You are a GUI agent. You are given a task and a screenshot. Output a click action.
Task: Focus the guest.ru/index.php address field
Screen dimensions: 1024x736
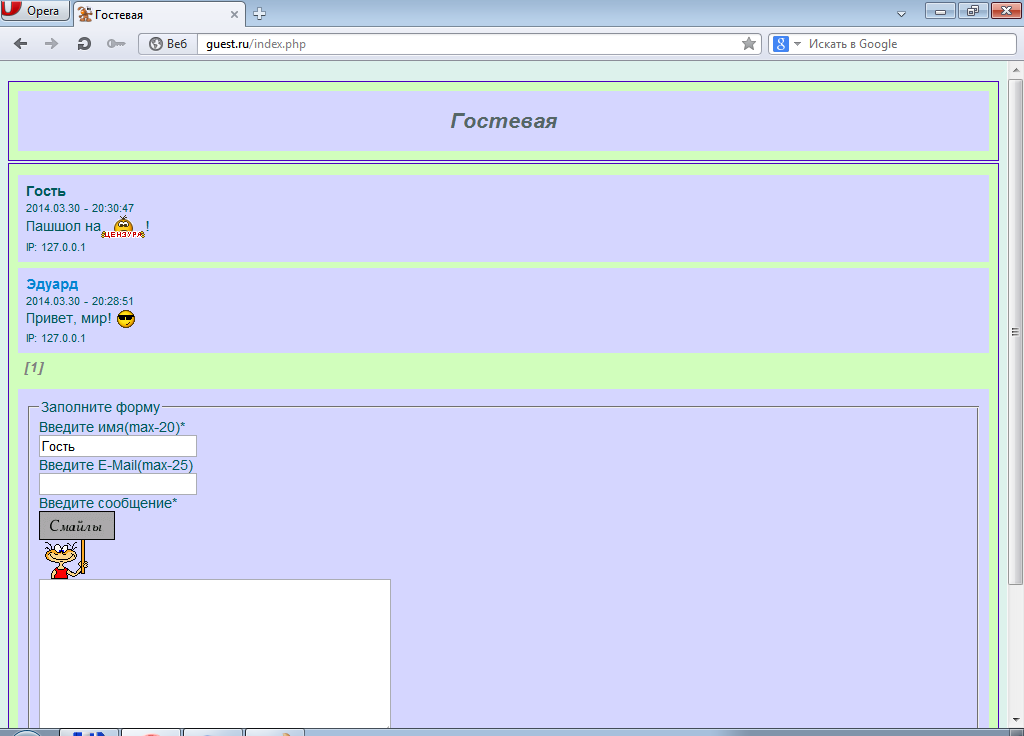coord(471,44)
